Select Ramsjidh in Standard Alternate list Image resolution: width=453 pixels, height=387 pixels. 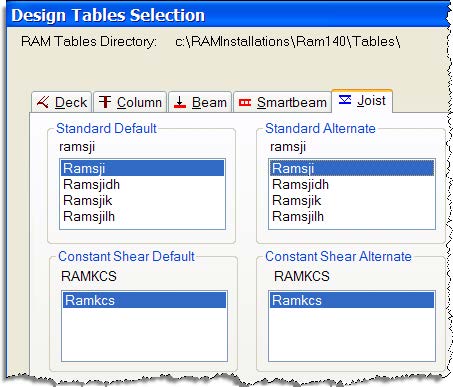352,184
